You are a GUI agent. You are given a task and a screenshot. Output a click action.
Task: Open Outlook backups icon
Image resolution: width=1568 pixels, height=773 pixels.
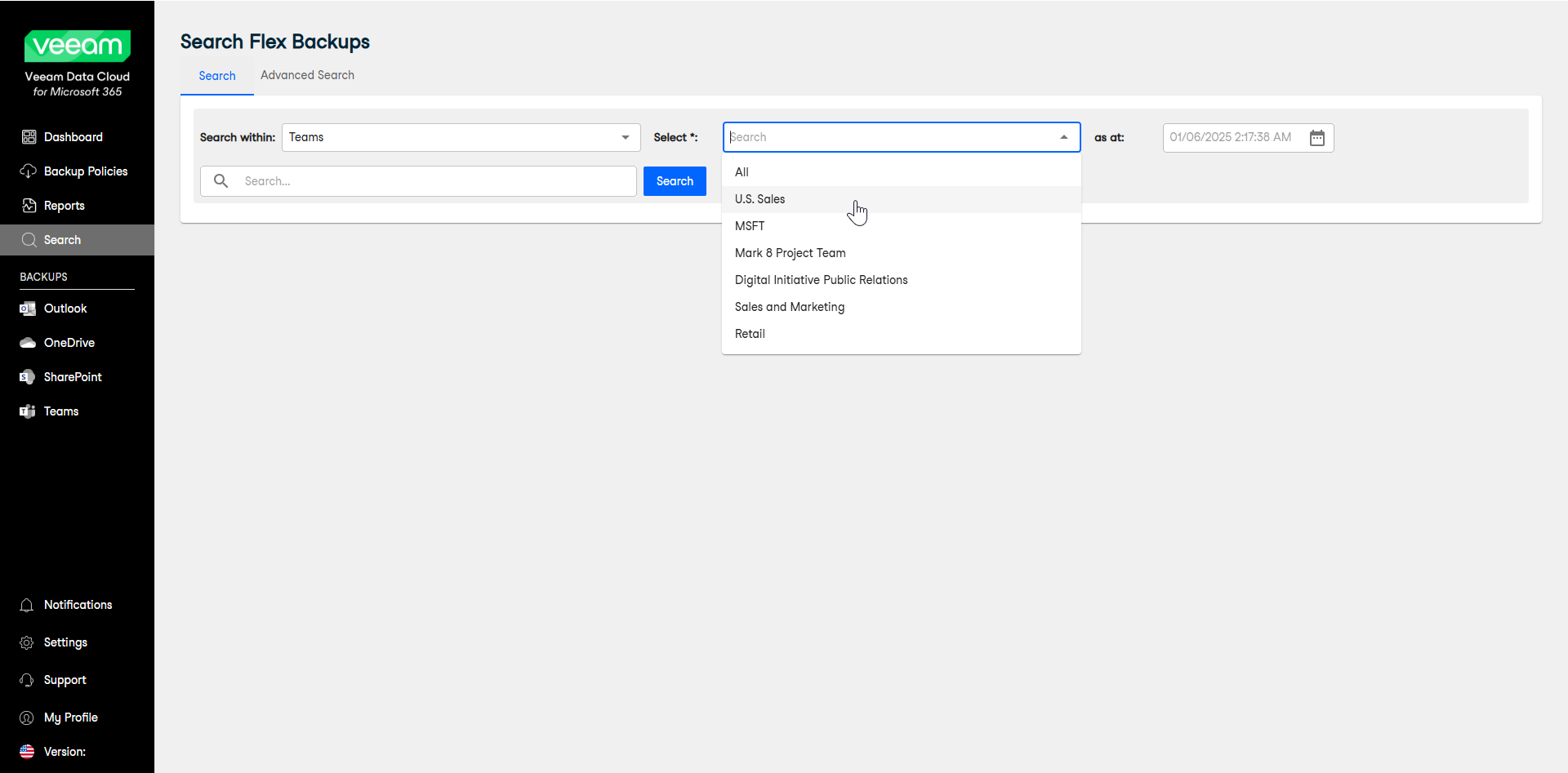(28, 309)
